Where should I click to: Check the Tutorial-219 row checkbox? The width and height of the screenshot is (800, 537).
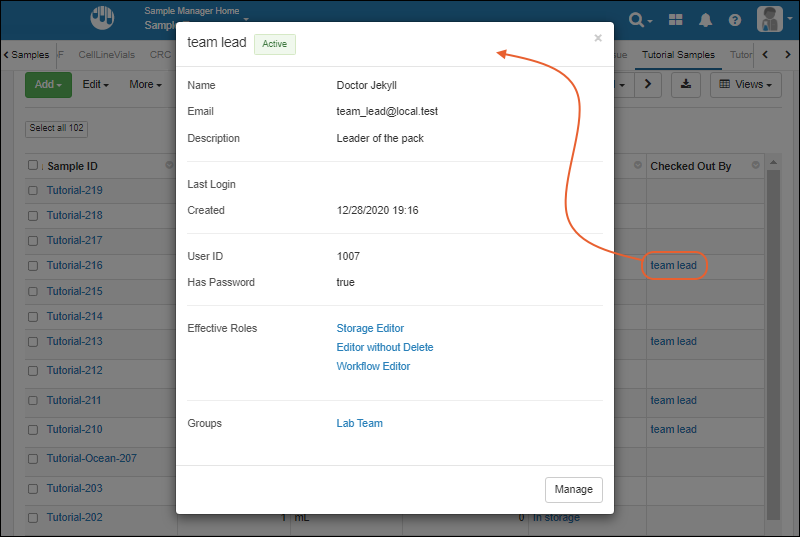33,191
